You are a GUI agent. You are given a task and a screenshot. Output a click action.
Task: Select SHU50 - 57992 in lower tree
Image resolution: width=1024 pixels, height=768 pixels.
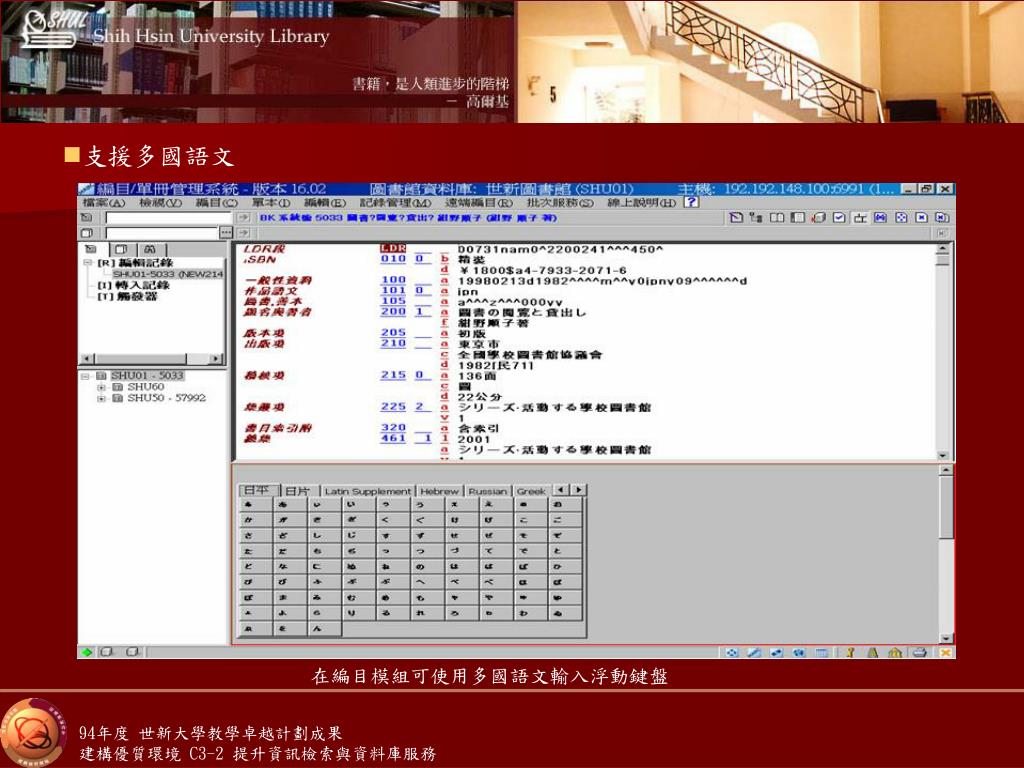pos(166,398)
